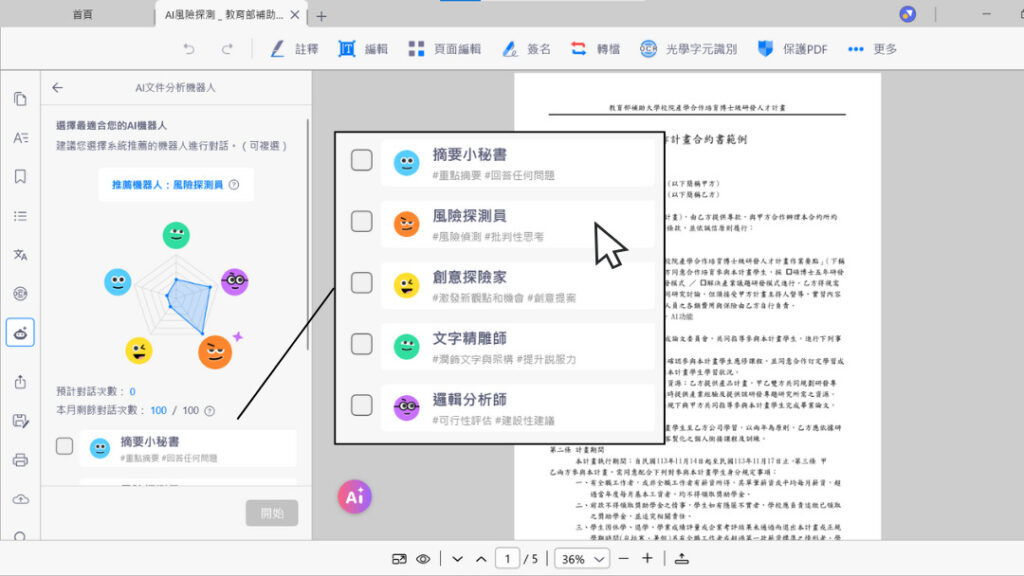The height and width of the screenshot is (576, 1024).
Task: Click the 開始 start button
Action: pos(272,513)
